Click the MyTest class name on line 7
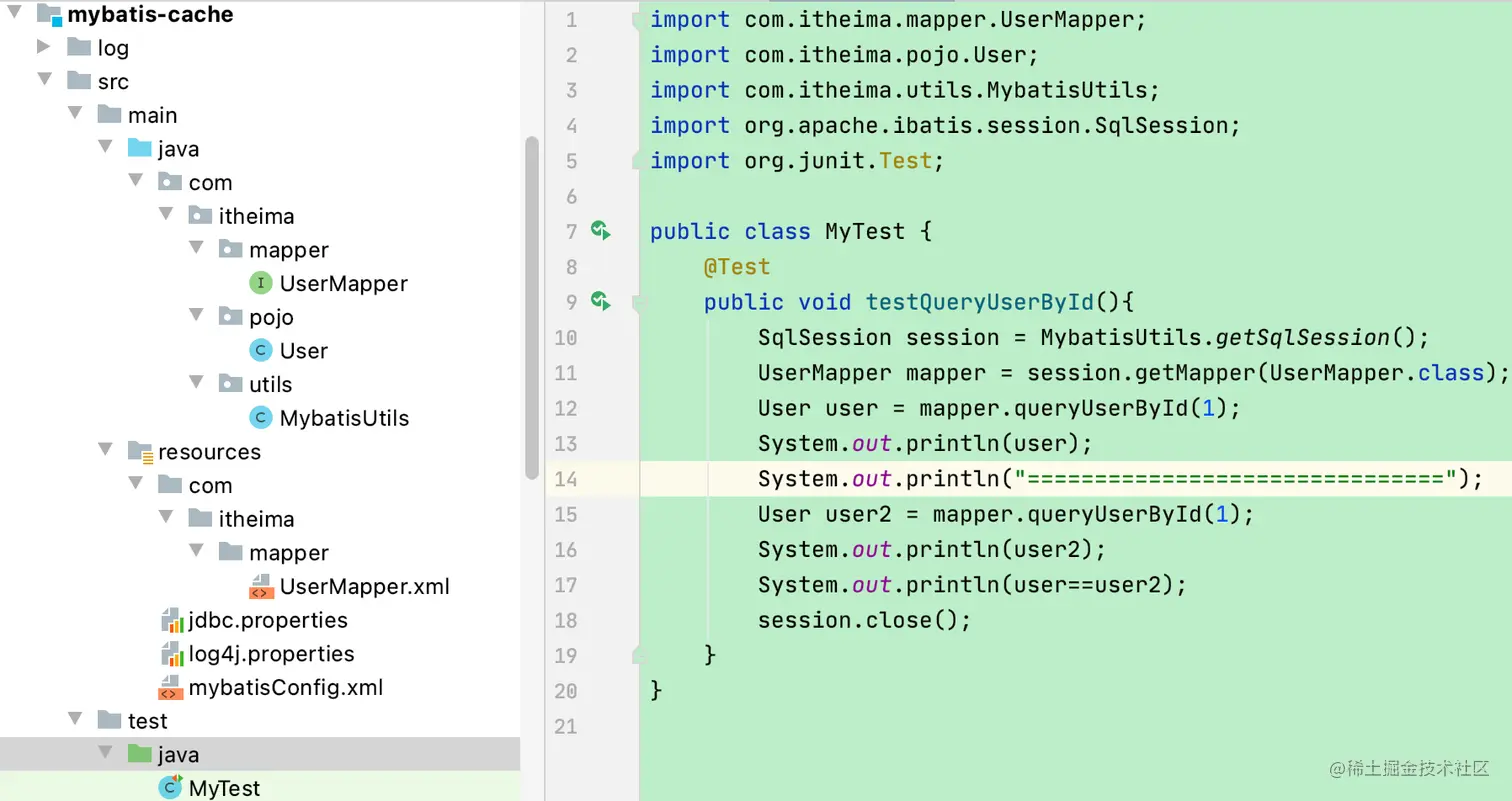Viewport: 1512px width, 801px height. [865, 232]
